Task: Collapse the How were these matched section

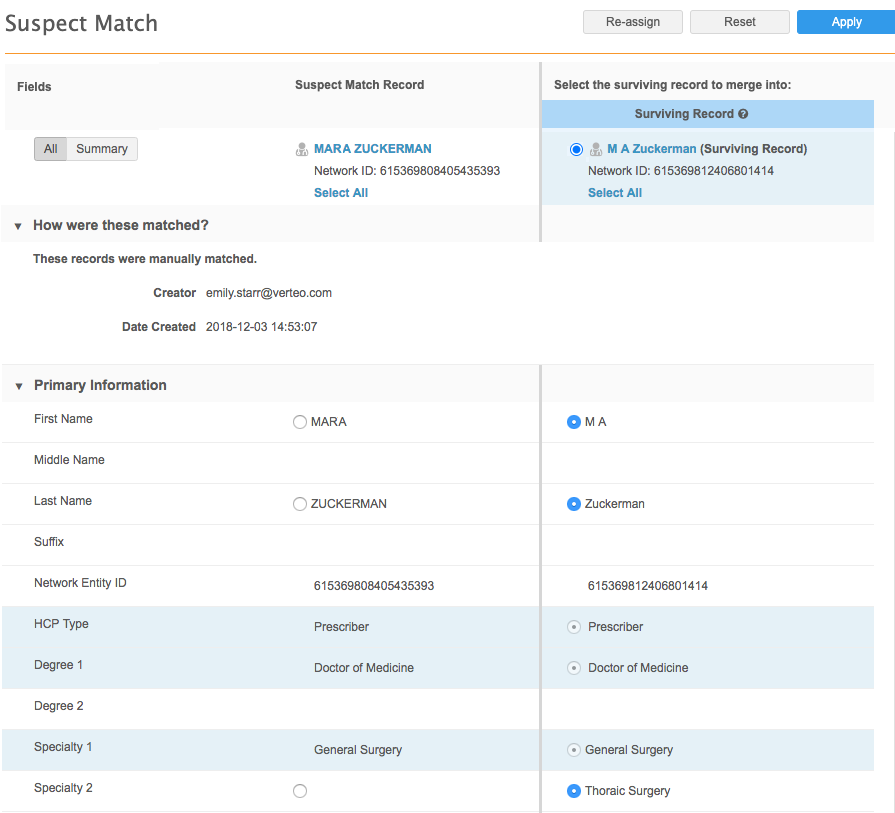Action: point(18,226)
